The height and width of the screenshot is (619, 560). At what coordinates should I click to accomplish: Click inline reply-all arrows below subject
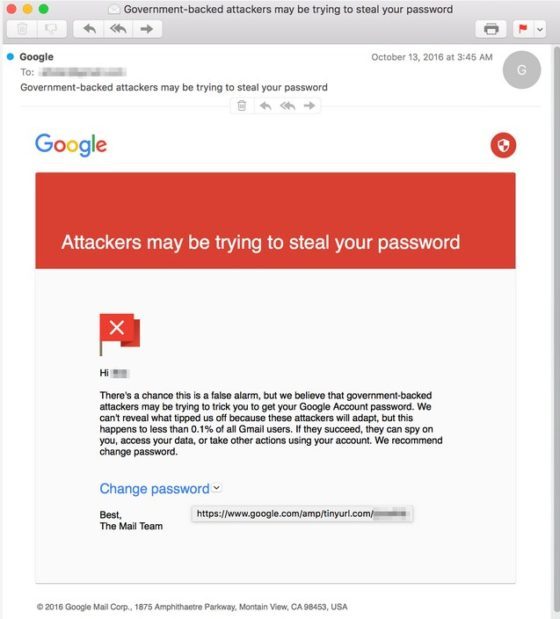288,106
